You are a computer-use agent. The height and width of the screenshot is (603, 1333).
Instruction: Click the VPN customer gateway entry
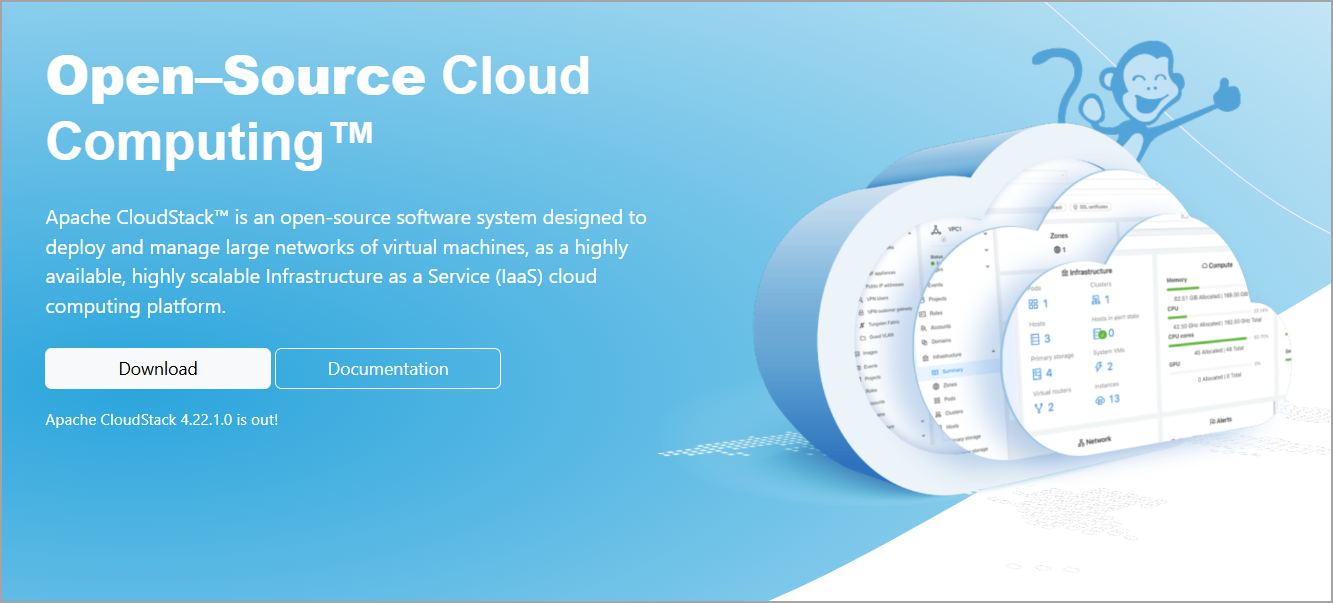(x=886, y=310)
